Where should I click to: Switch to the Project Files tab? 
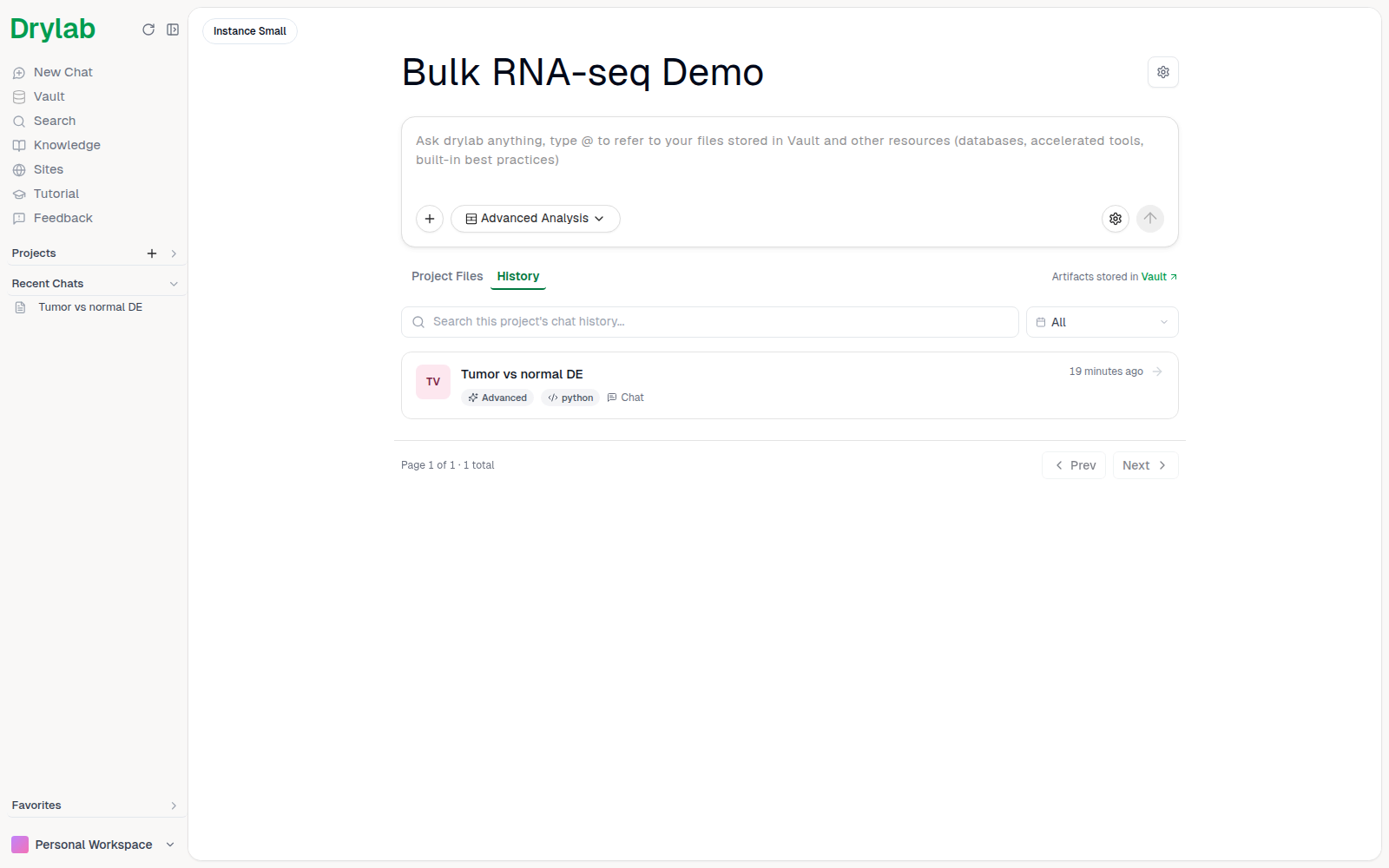(x=447, y=276)
